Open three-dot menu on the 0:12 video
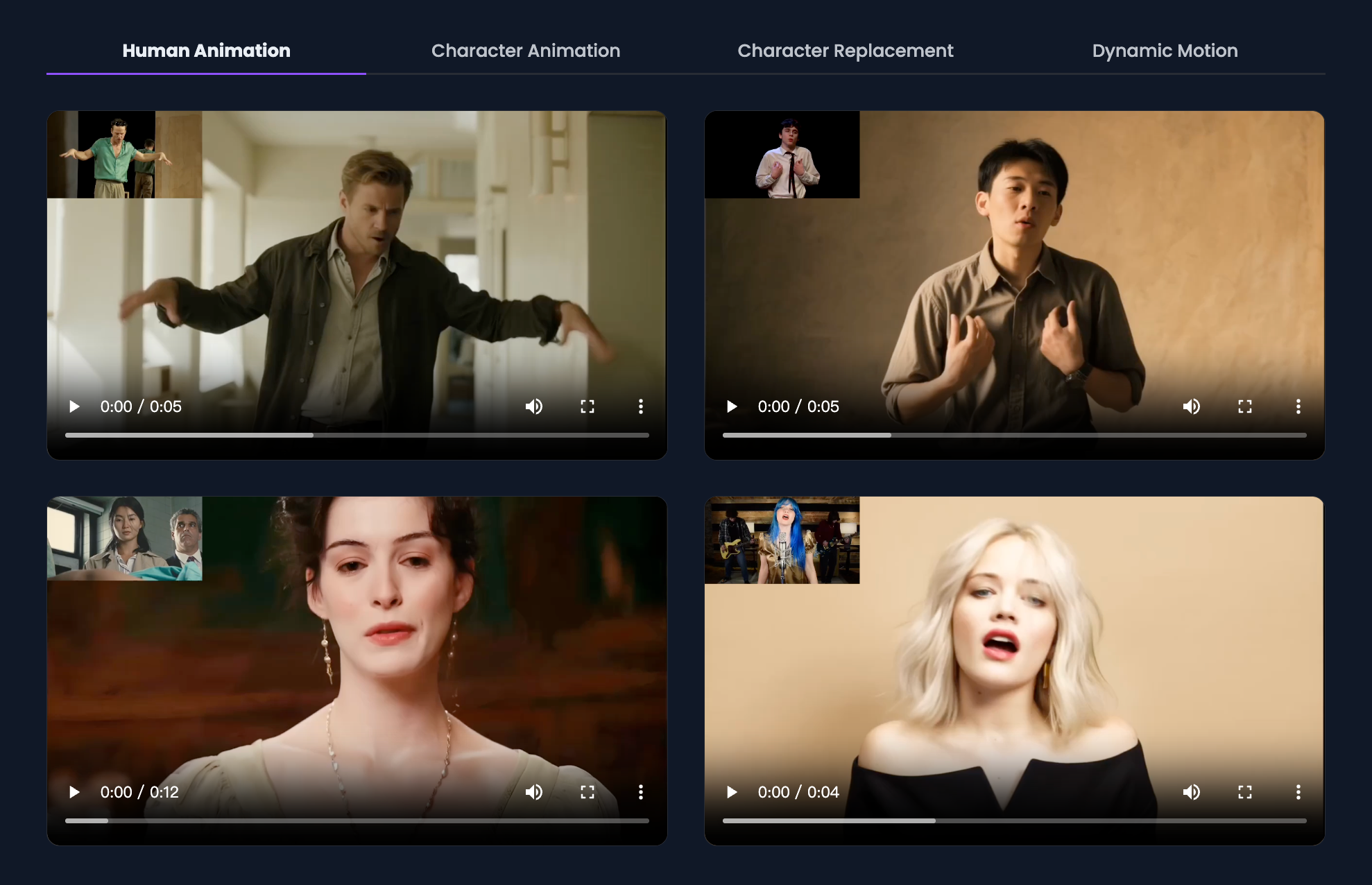 coord(641,792)
